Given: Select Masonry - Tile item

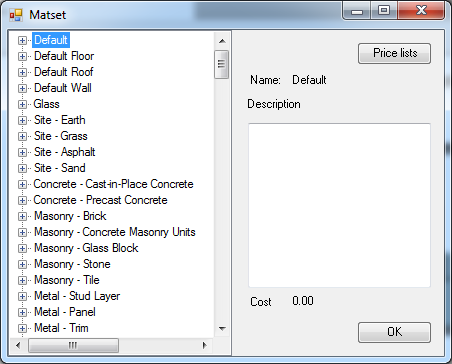Looking at the screenshot, I should tap(67, 280).
